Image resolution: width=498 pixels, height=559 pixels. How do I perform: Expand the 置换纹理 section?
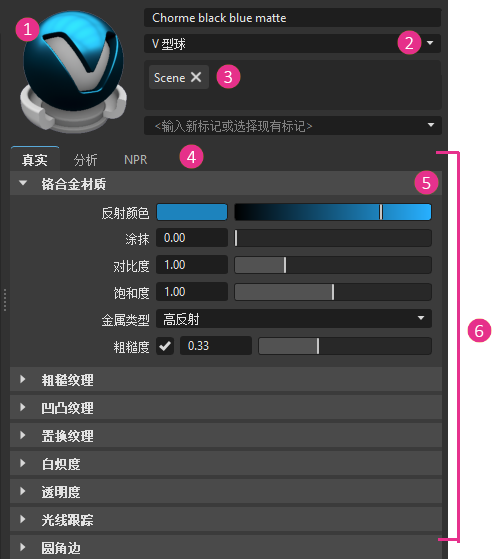(x=226, y=435)
